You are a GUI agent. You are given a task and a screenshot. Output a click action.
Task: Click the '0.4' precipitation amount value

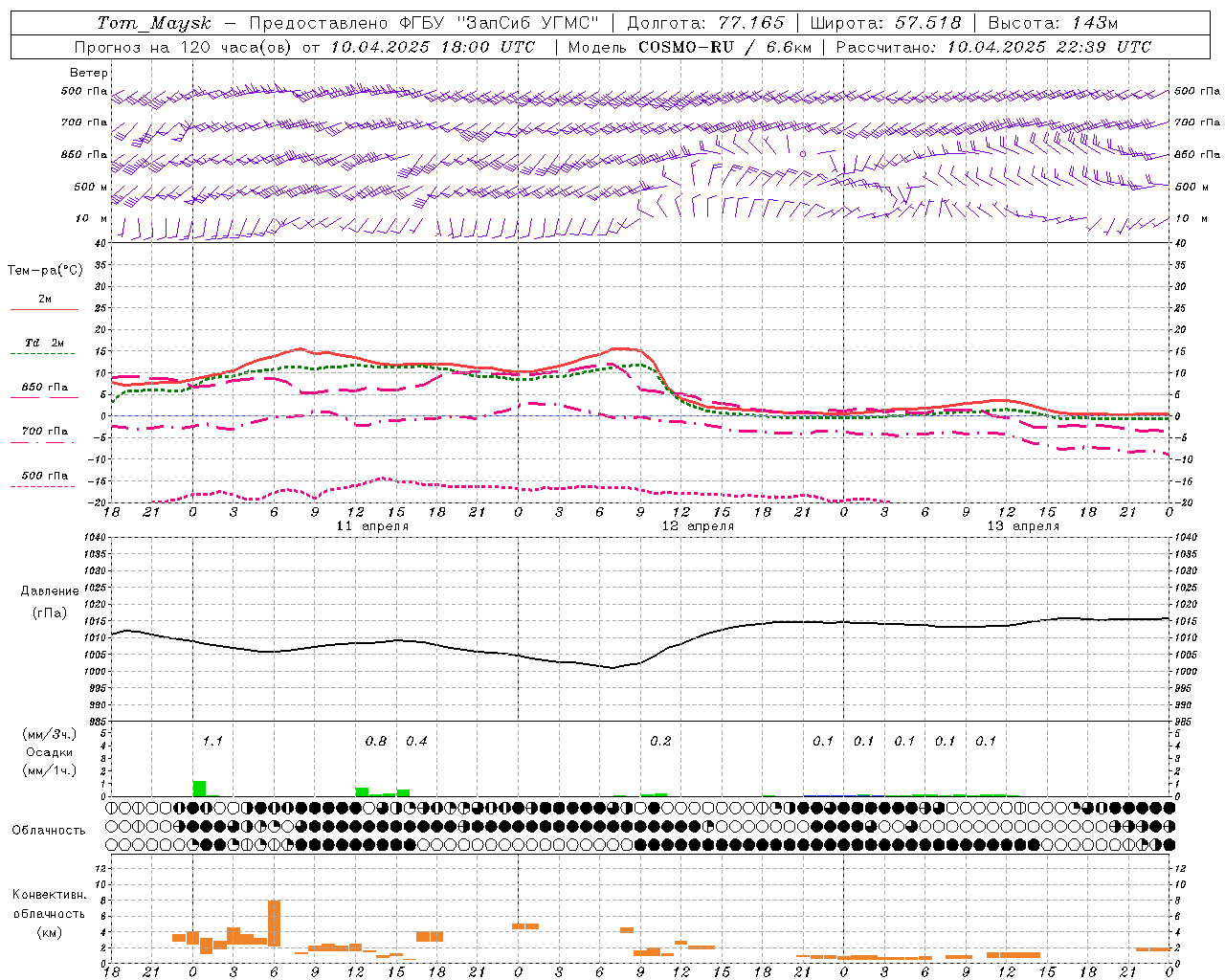(x=416, y=741)
